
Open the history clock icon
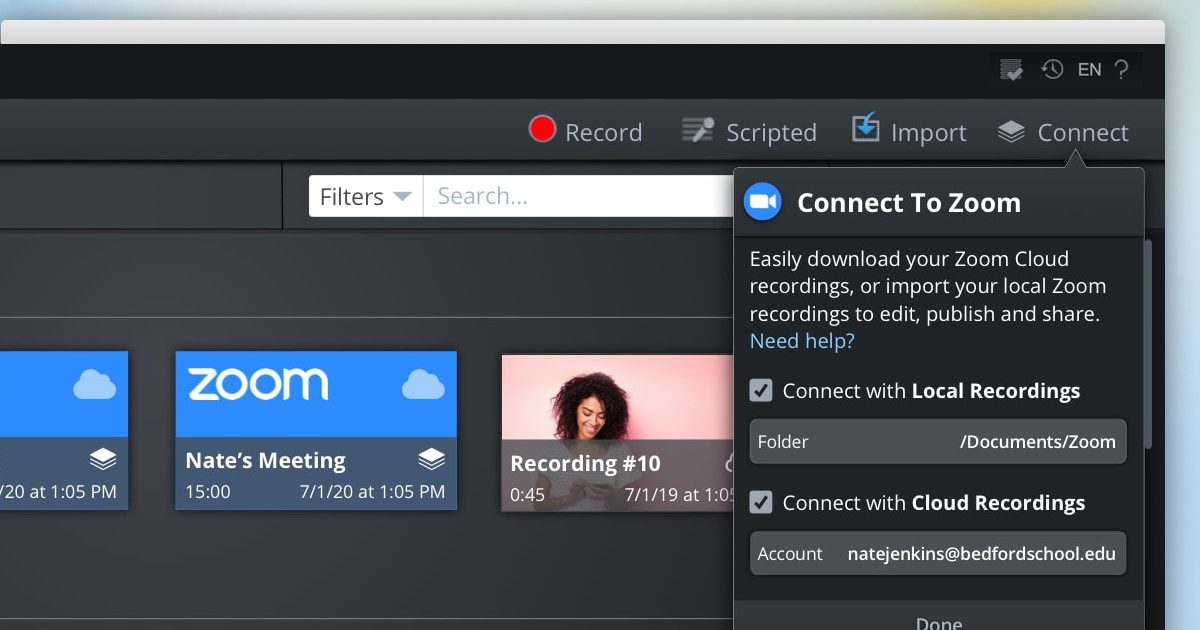(1052, 69)
